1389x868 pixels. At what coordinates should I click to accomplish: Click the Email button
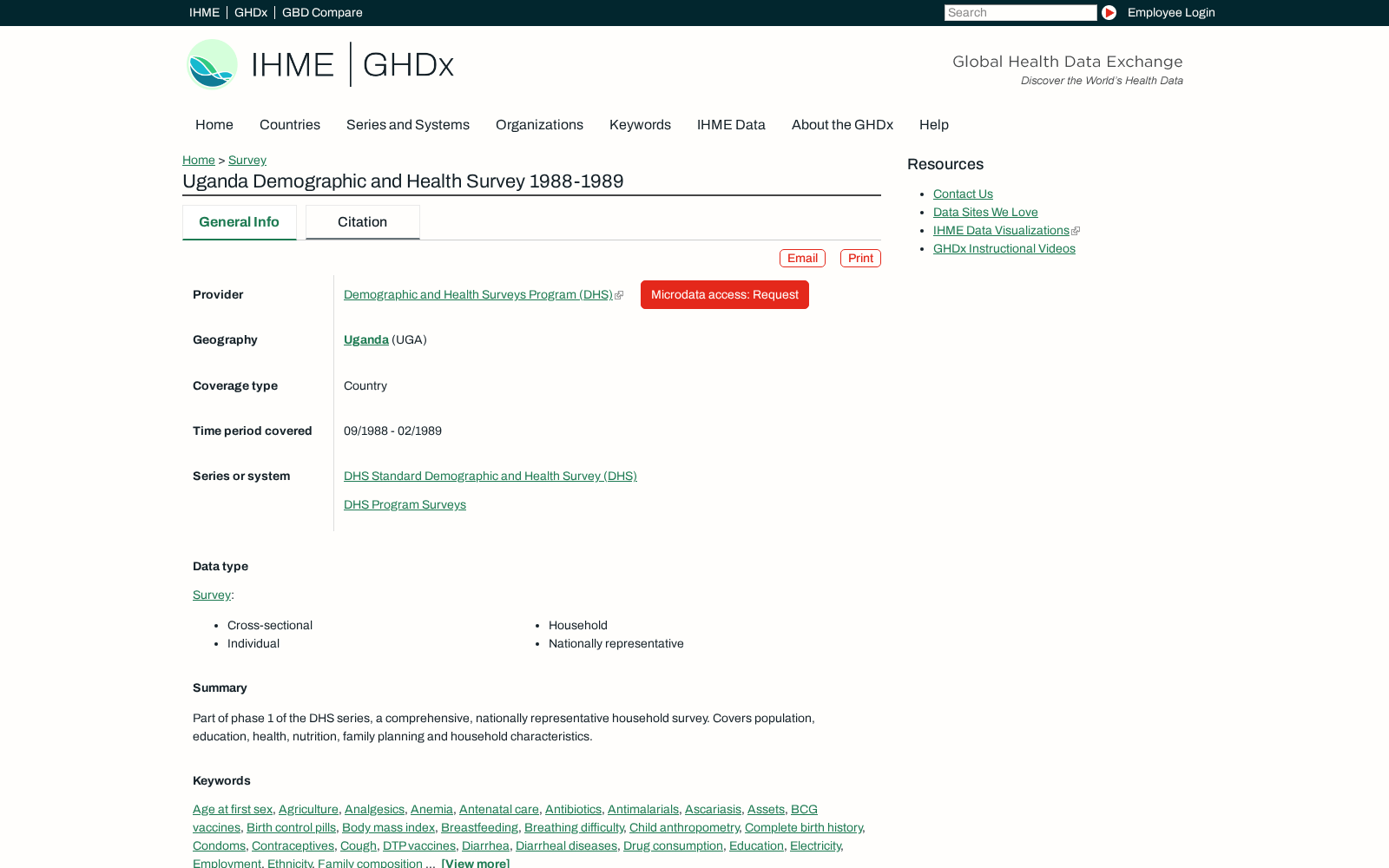tap(802, 258)
